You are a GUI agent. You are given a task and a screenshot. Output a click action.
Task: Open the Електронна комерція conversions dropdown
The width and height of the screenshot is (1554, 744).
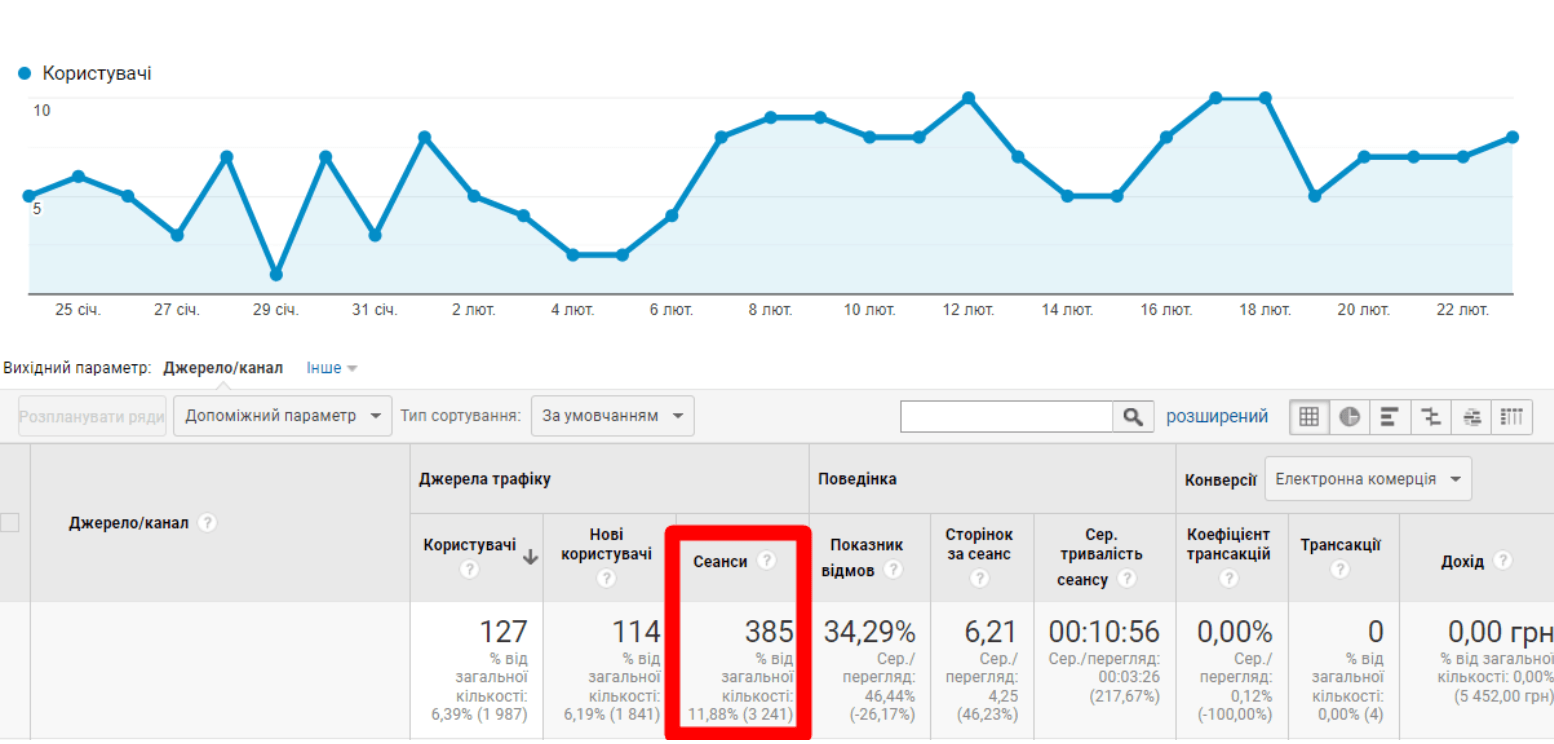pos(1368,479)
